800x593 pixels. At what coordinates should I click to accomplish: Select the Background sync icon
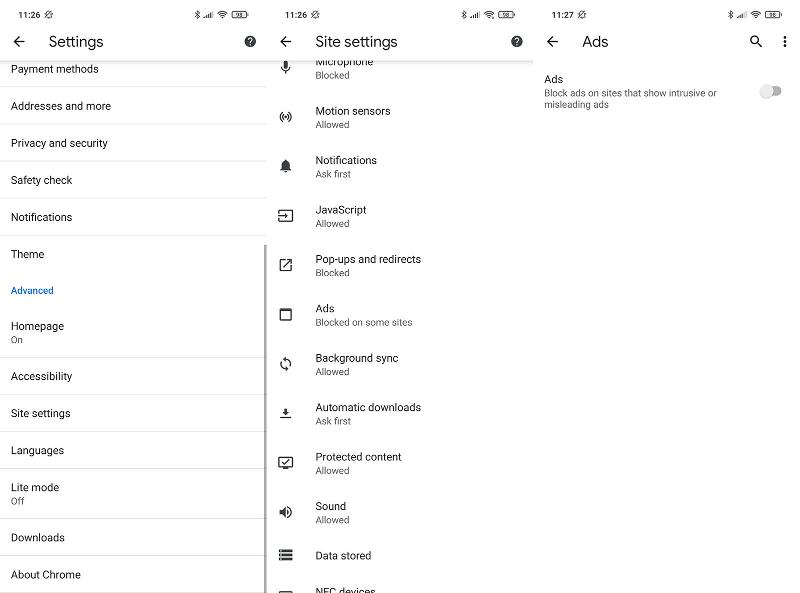tap(286, 364)
